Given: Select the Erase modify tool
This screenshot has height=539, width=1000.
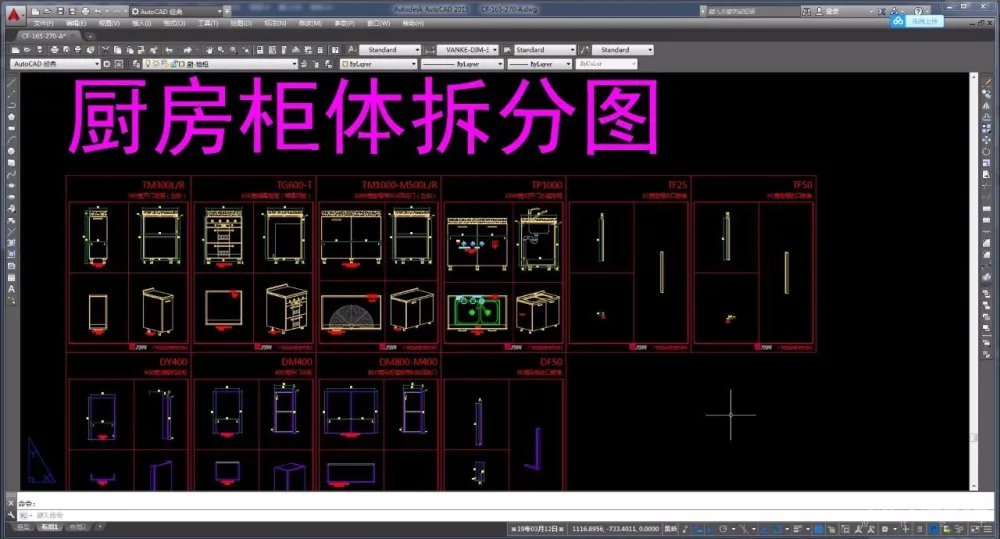Looking at the screenshot, I should 987,82.
